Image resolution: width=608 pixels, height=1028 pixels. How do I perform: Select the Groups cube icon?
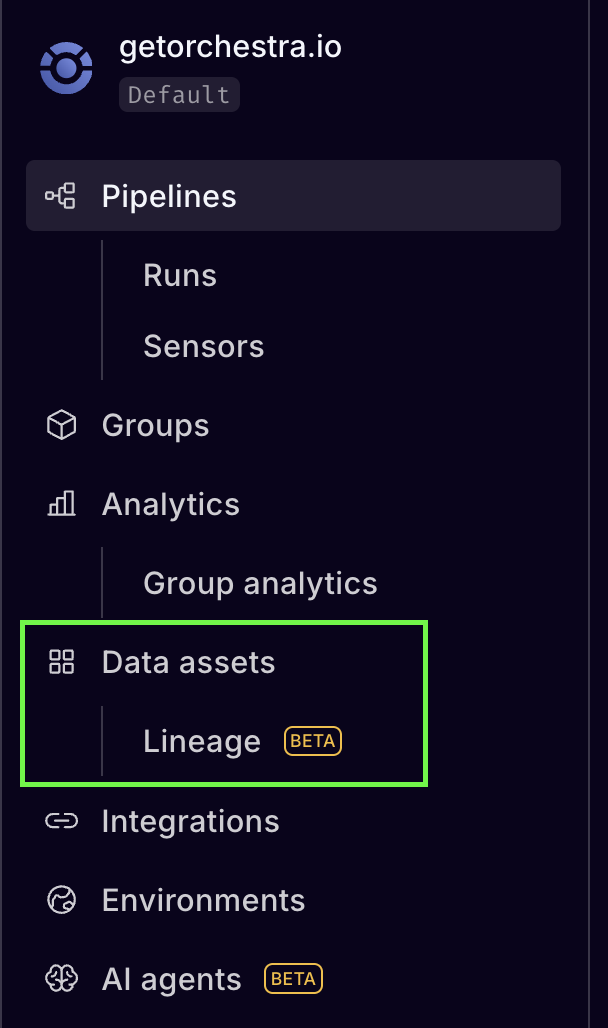coord(61,425)
